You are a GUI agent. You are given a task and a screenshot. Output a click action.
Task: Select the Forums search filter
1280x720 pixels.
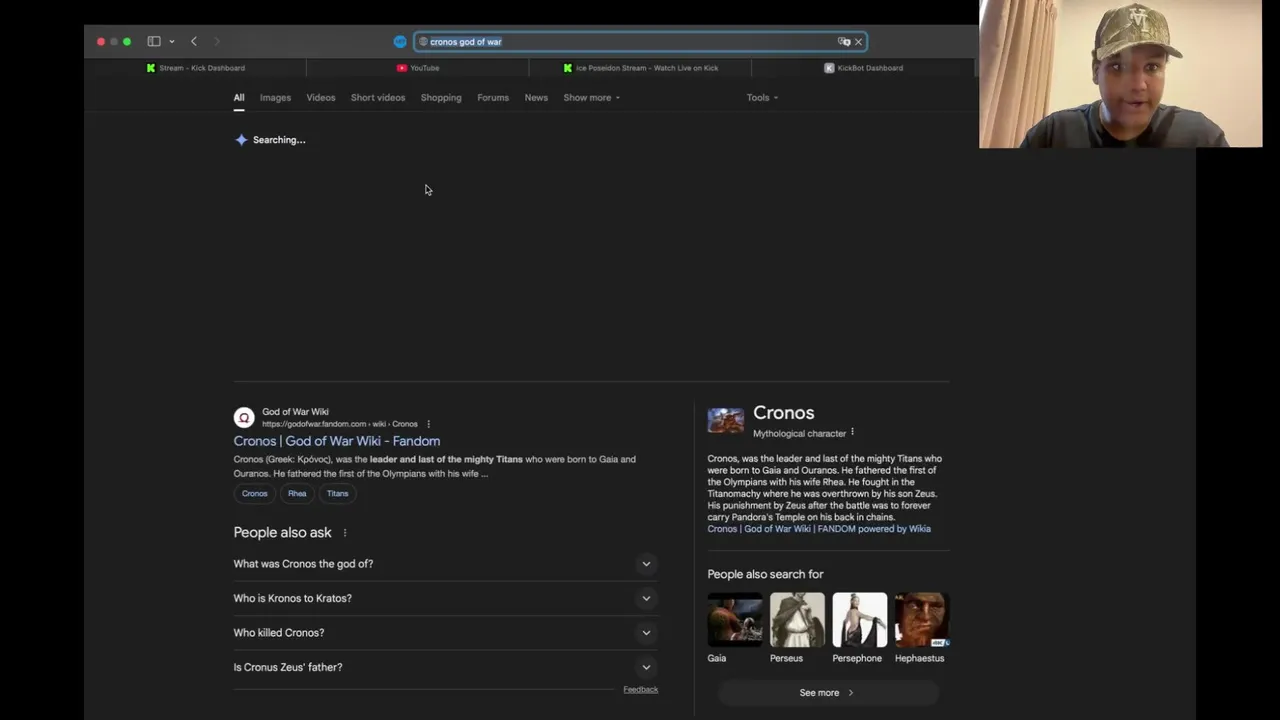pos(493,98)
